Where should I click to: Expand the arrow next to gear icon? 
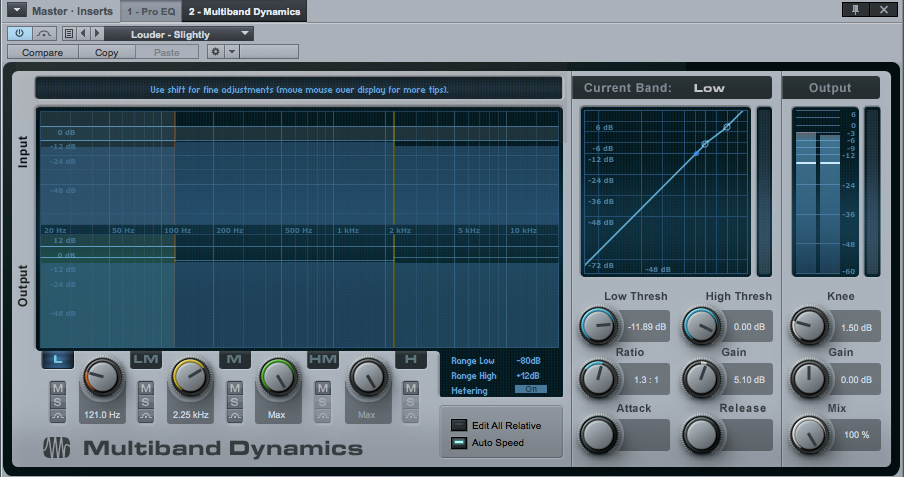(232, 52)
